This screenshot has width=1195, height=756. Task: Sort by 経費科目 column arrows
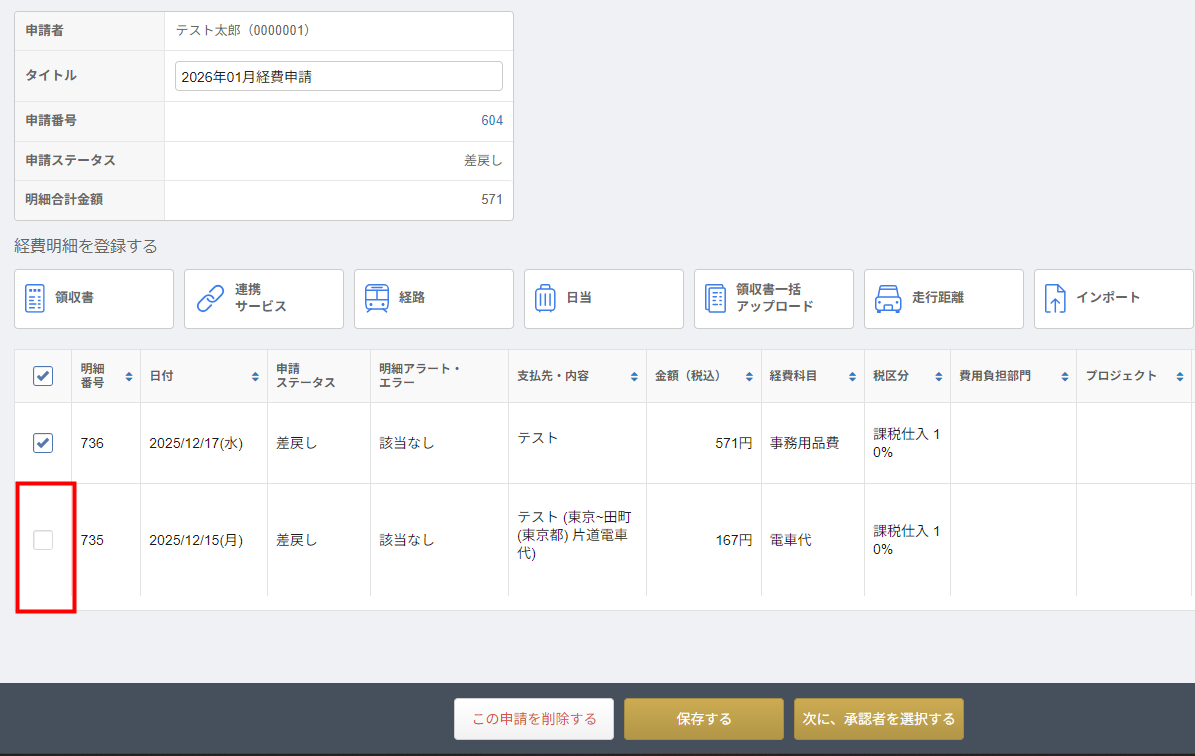[x=852, y=377]
